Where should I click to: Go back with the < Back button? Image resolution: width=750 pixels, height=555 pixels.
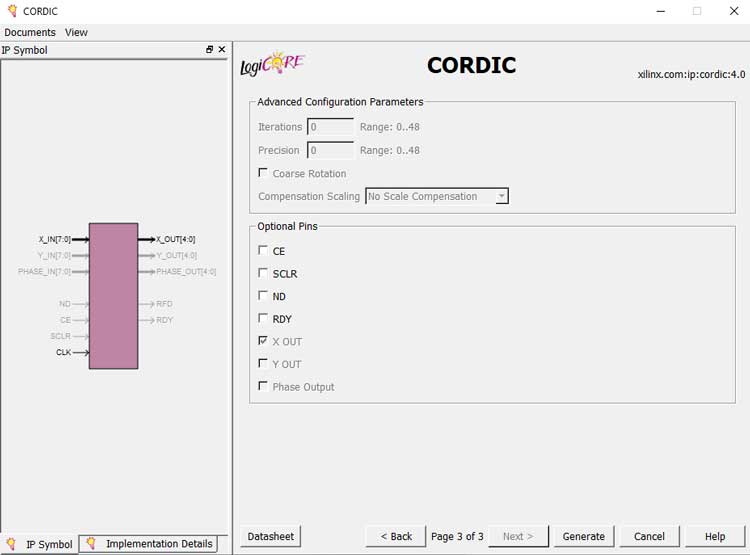tap(396, 536)
